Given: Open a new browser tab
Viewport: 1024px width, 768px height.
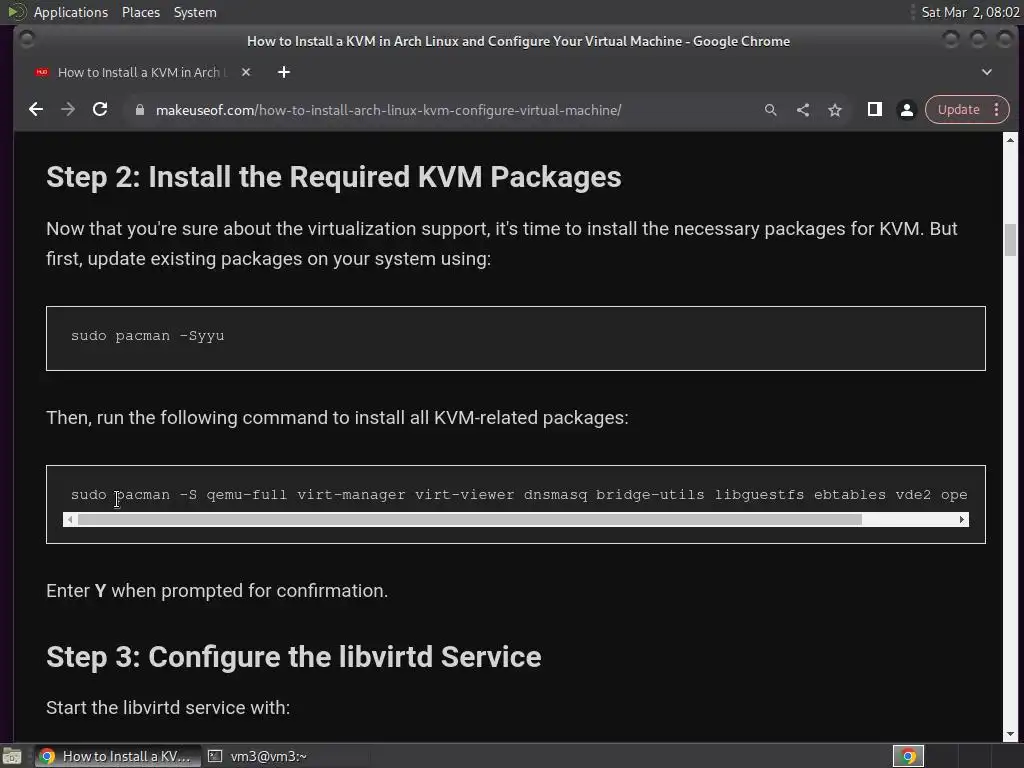Looking at the screenshot, I should (284, 72).
